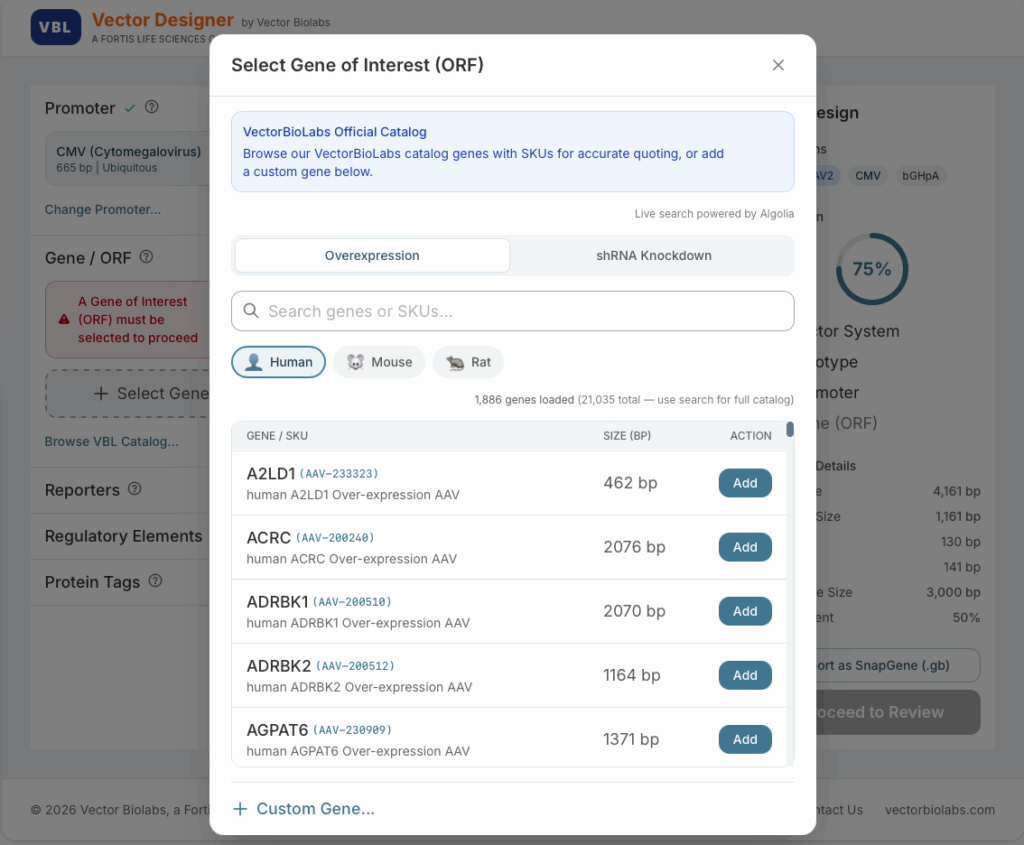The width and height of the screenshot is (1024, 845).
Task: Click the plus icon beside Custom Gene
Action: click(240, 809)
